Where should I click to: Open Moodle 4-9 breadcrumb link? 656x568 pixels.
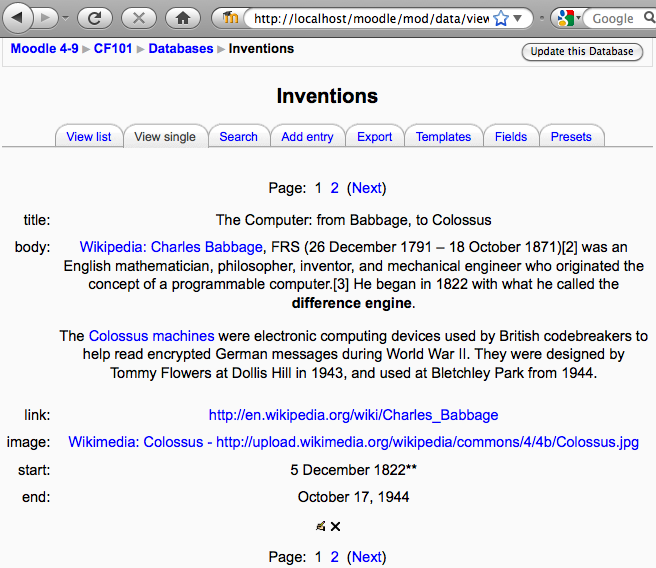[x=44, y=49]
